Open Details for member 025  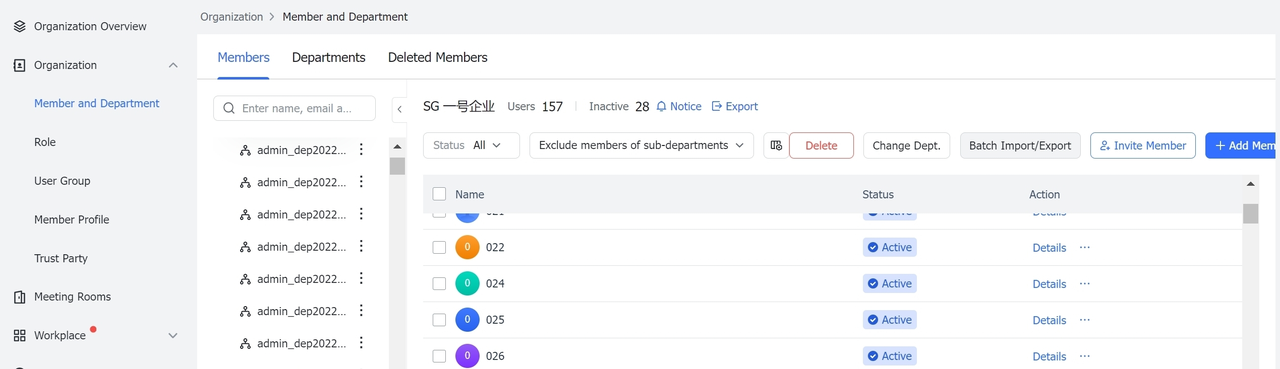[x=1049, y=320]
